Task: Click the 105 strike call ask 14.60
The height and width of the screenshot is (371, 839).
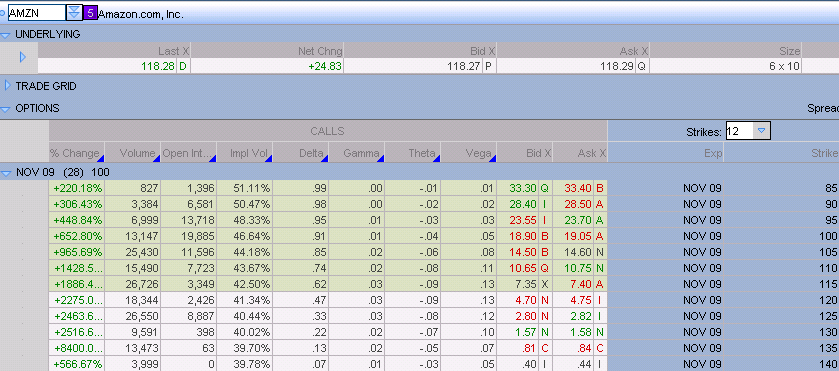Action: pos(578,252)
